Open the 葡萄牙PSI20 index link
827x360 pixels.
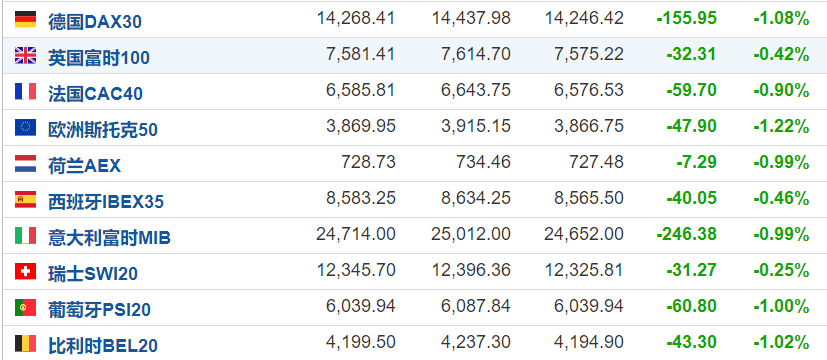tap(99, 309)
